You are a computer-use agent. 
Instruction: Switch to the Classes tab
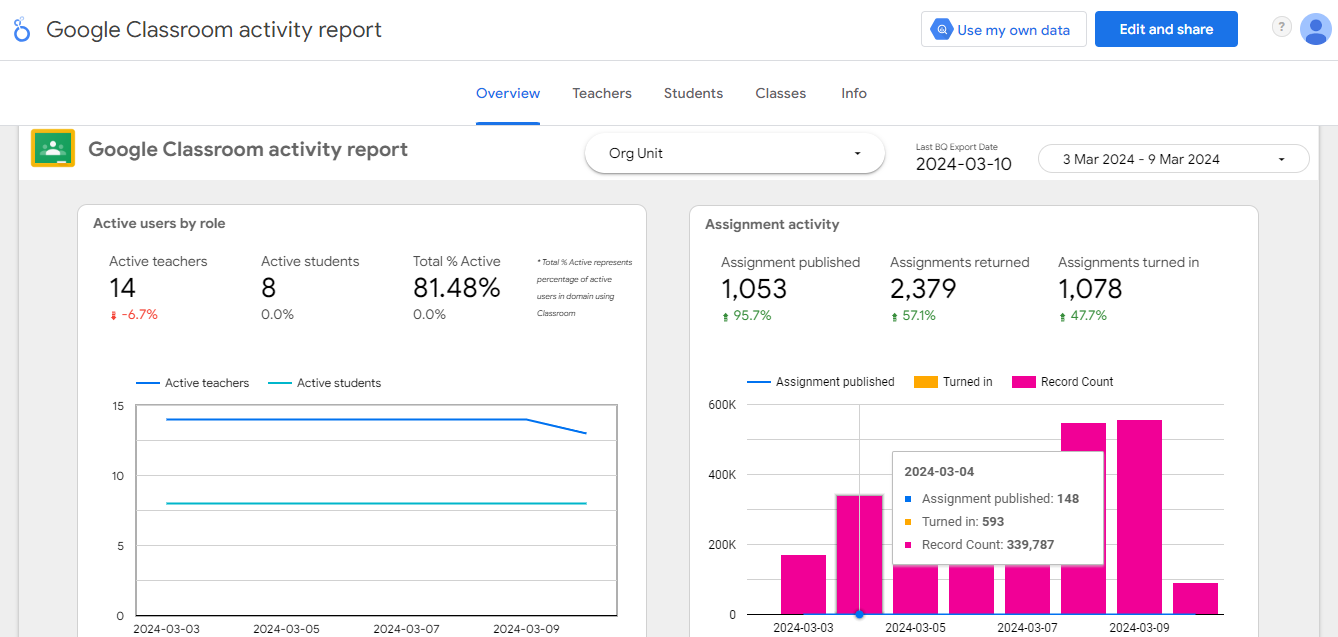click(x=780, y=93)
